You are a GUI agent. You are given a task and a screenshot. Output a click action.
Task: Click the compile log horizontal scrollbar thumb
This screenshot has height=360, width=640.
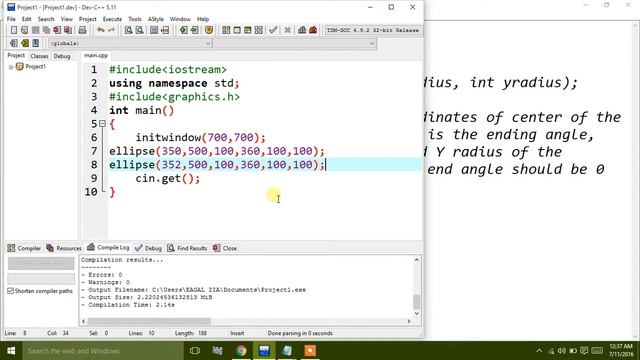pos(149,321)
